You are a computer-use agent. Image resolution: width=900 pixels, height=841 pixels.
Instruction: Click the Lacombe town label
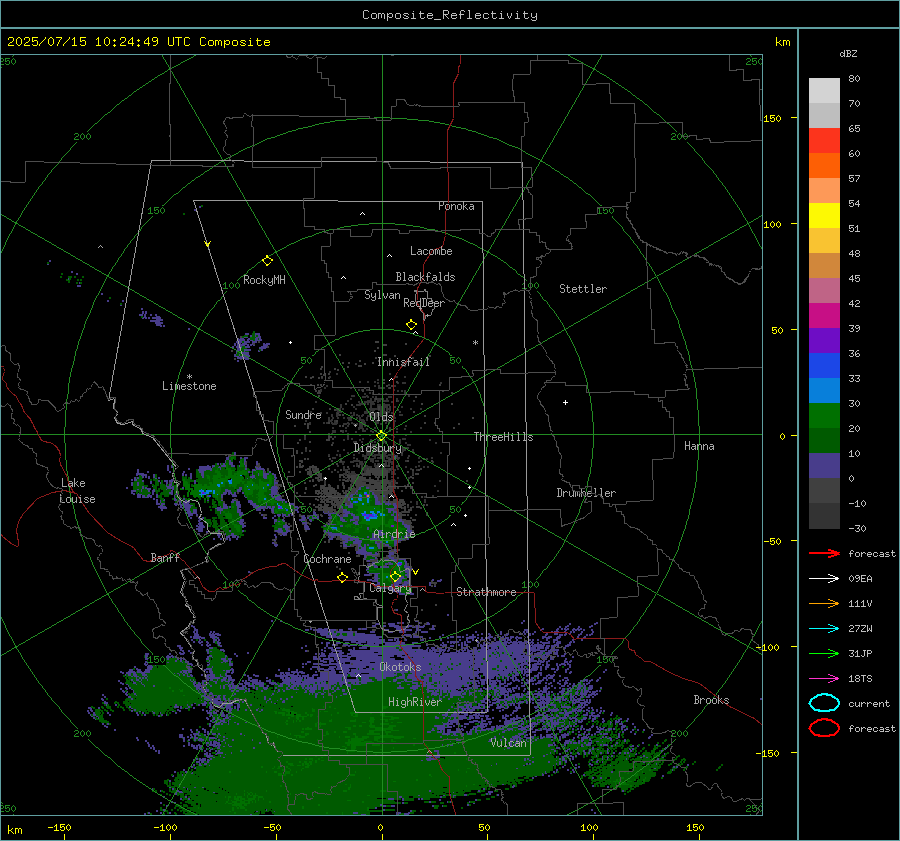pyautogui.click(x=431, y=251)
